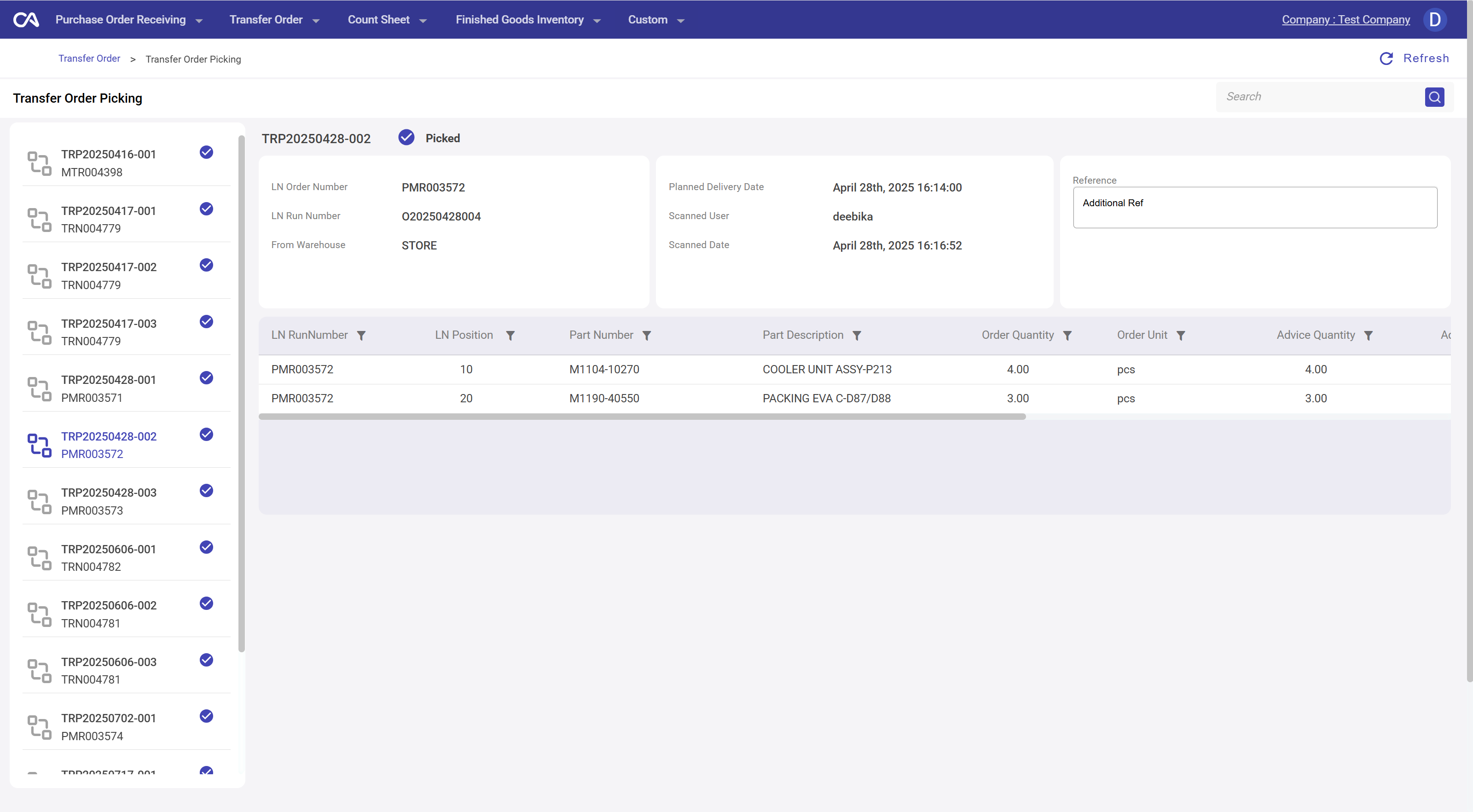
Task: Click the order list vertical scrollbar
Action: tap(241, 394)
